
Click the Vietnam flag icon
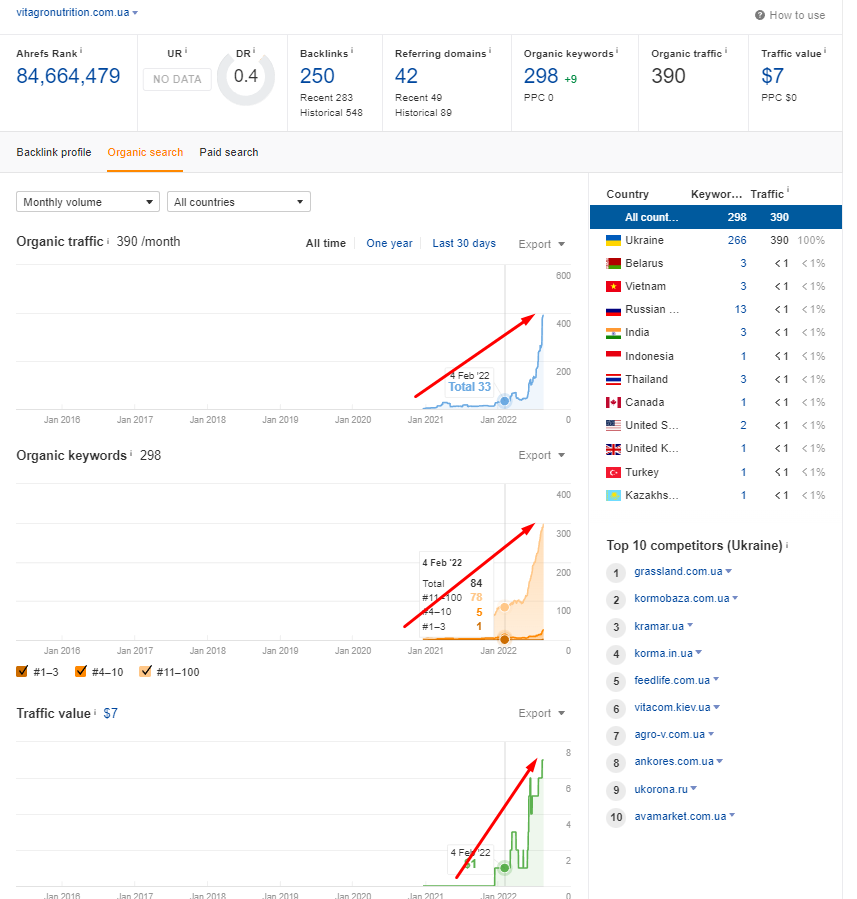[613, 286]
